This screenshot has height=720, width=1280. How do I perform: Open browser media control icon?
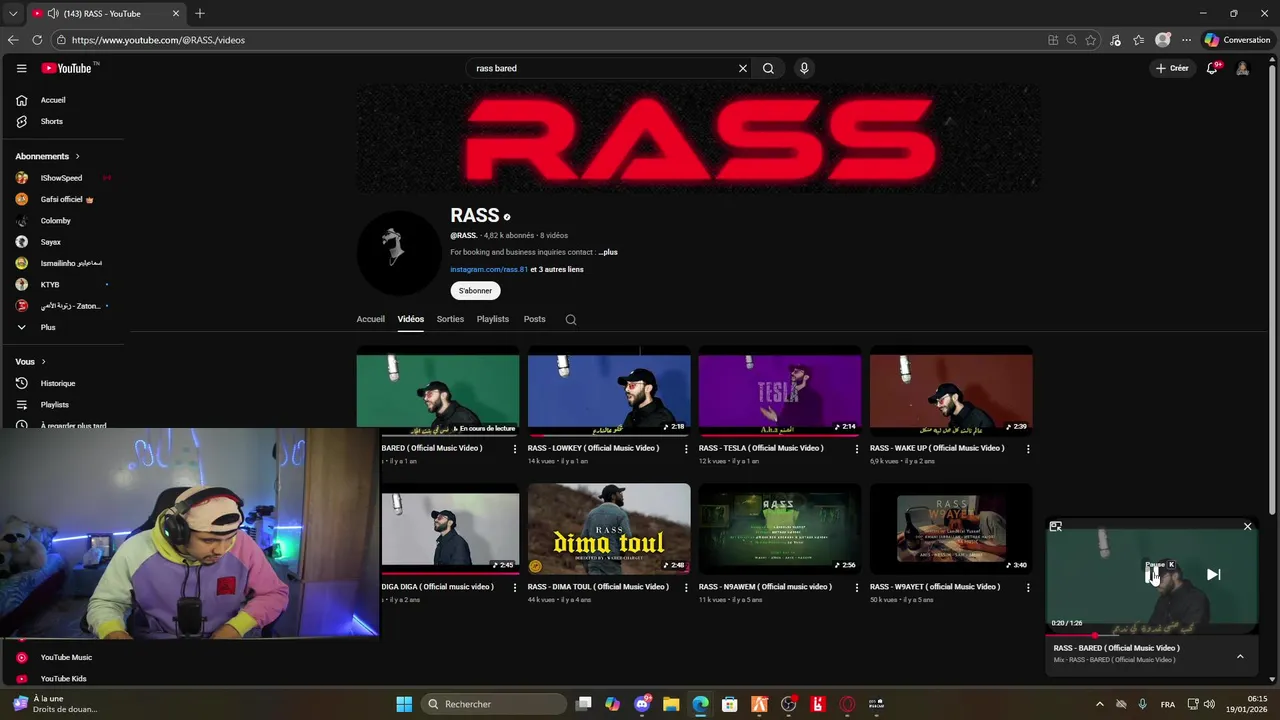click(x=1115, y=40)
